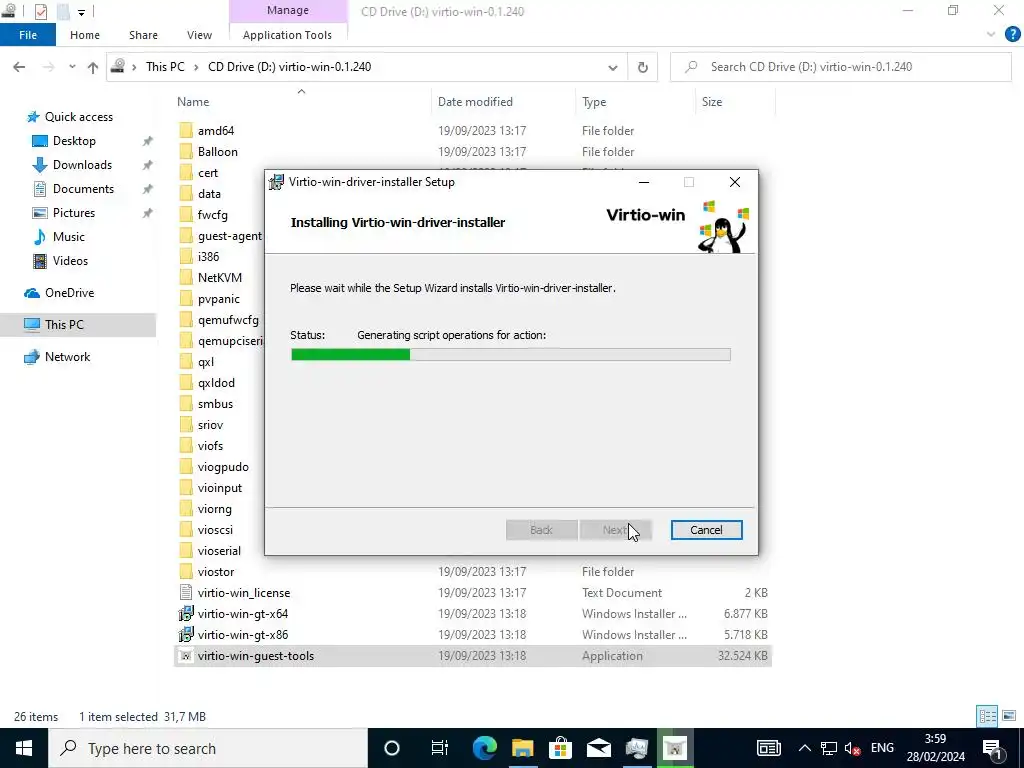Click the installer taskbar icon
Image resolution: width=1024 pixels, height=768 pixels.
click(675, 748)
